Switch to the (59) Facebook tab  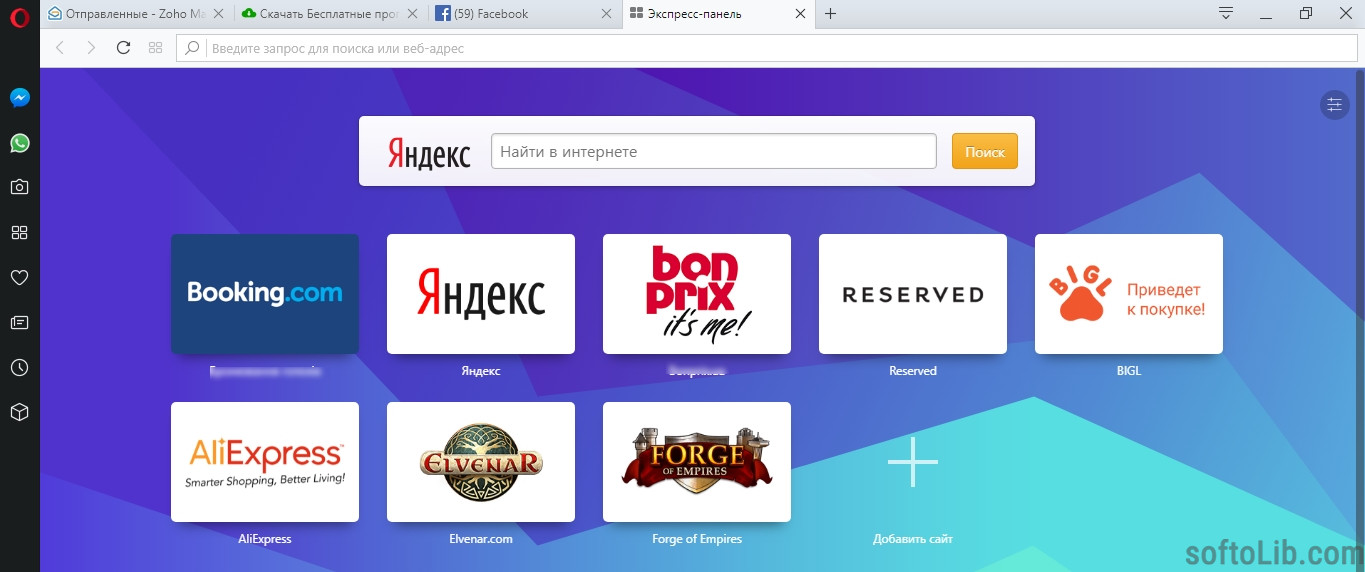point(524,14)
